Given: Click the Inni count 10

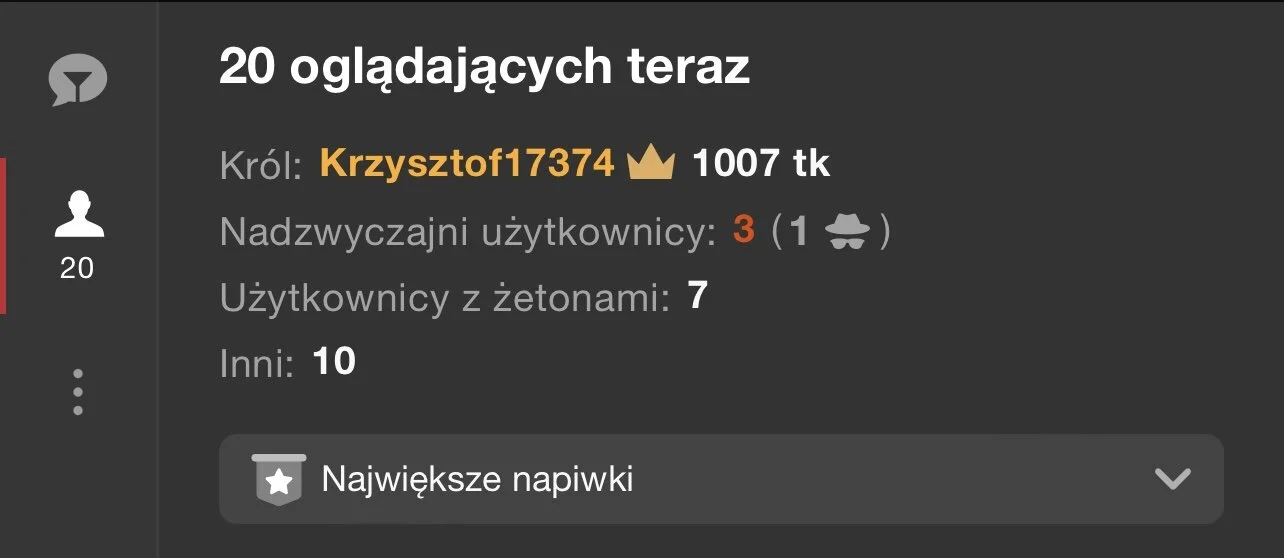Looking at the screenshot, I should pyautogui.click(x=334, y=361).
